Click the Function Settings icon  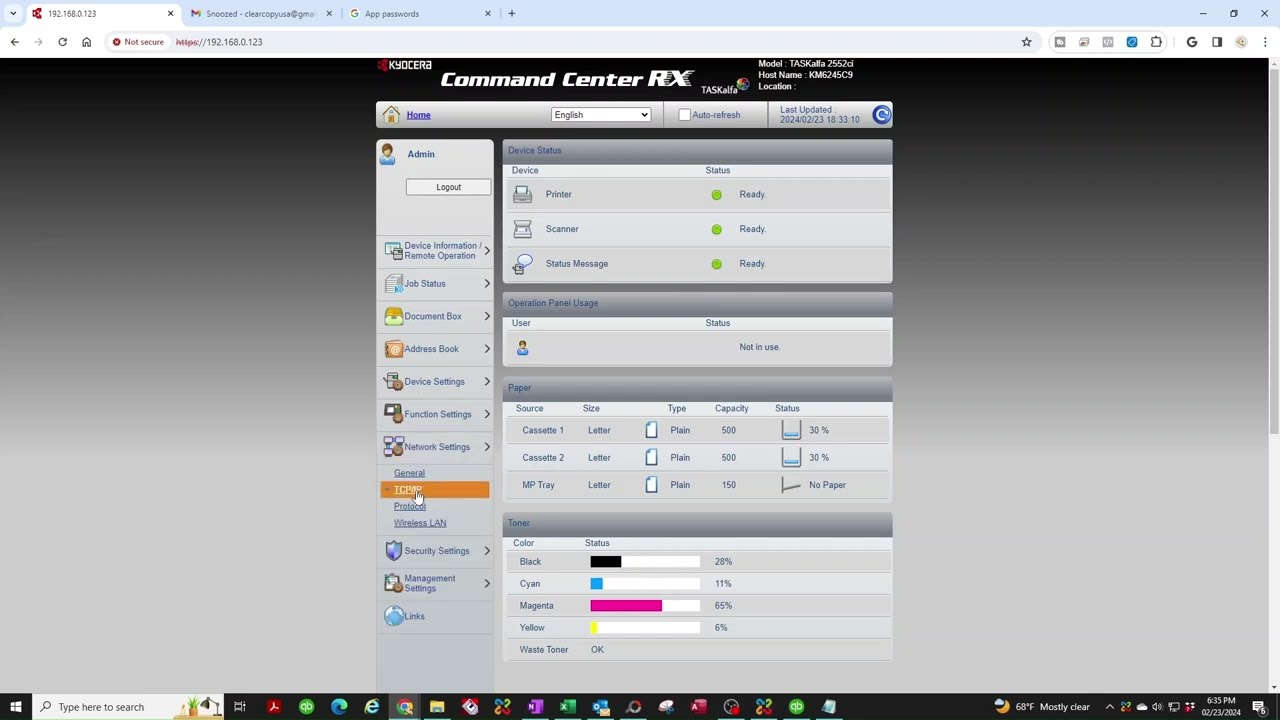point(393,414)
